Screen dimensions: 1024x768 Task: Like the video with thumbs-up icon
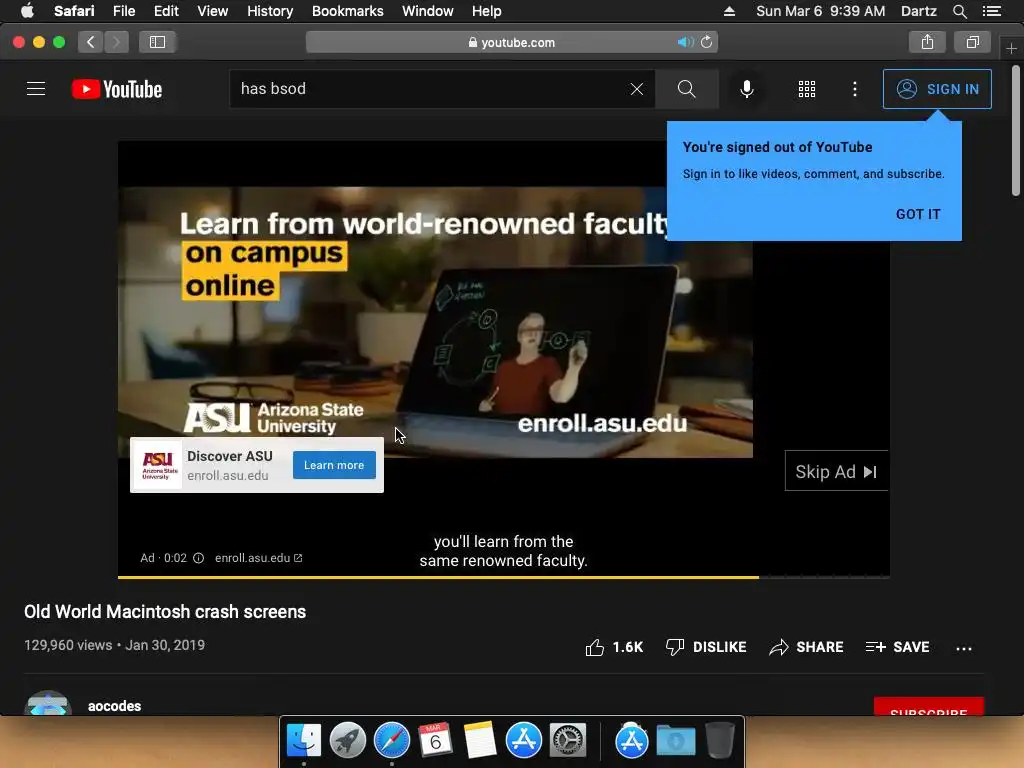pyautogui.click(x=594, y=647)
